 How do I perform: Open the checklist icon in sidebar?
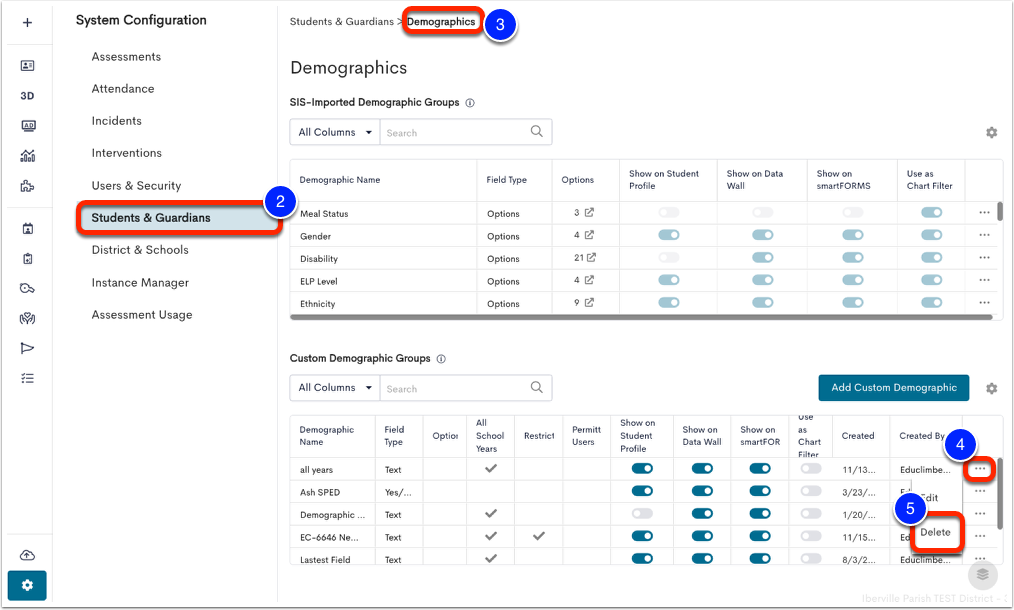click(x=27, y=378)
